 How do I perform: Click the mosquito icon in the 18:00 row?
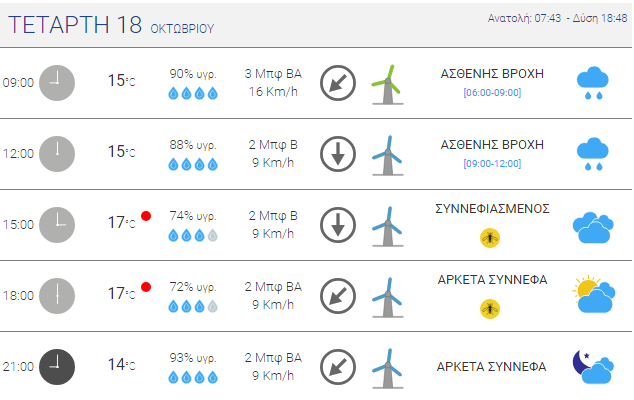490,309
